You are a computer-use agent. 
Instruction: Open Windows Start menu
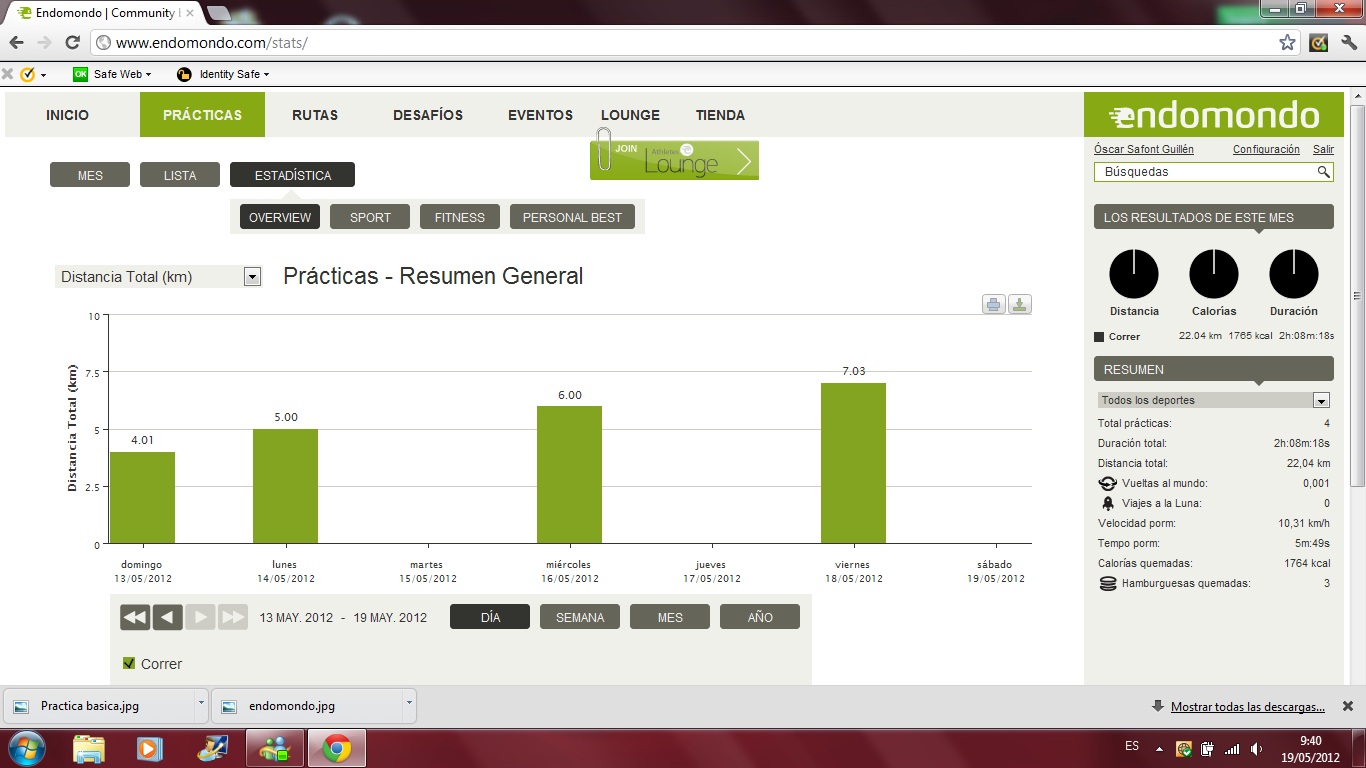pos(26,748)
